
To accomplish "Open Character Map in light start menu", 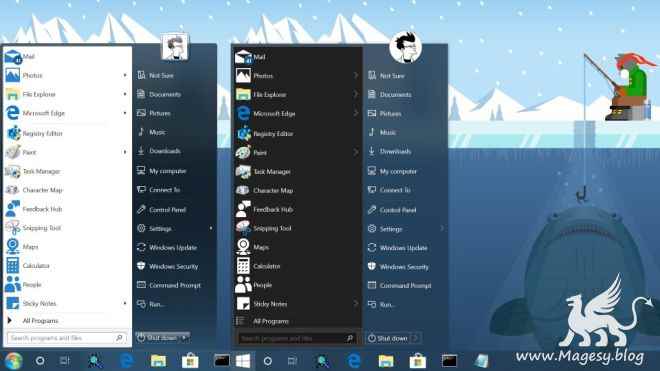I will tap(67, 190).
